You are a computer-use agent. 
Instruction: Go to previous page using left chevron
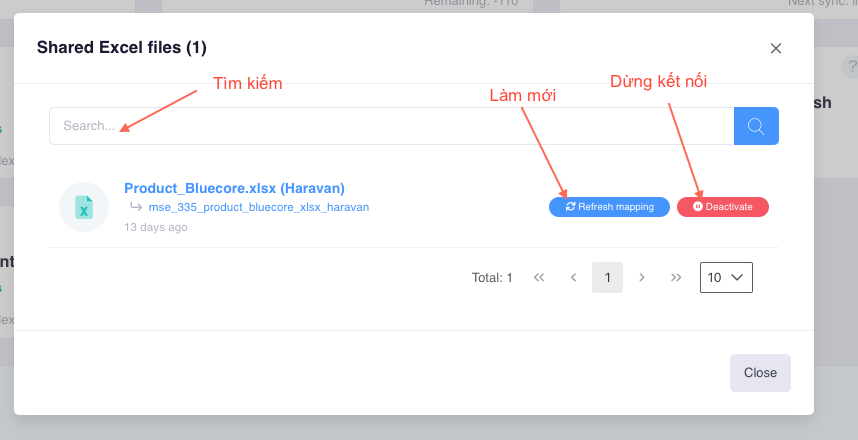(573, 277)
